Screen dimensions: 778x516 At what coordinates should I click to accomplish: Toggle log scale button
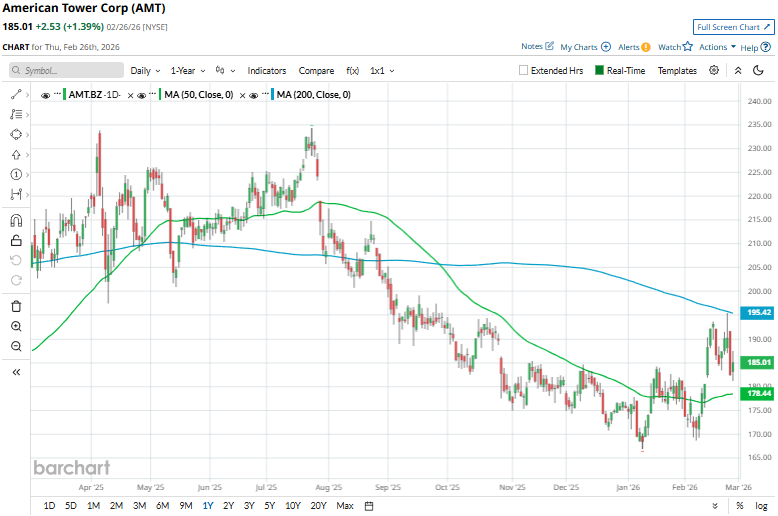pyautogui.click(x=761, y=506)
